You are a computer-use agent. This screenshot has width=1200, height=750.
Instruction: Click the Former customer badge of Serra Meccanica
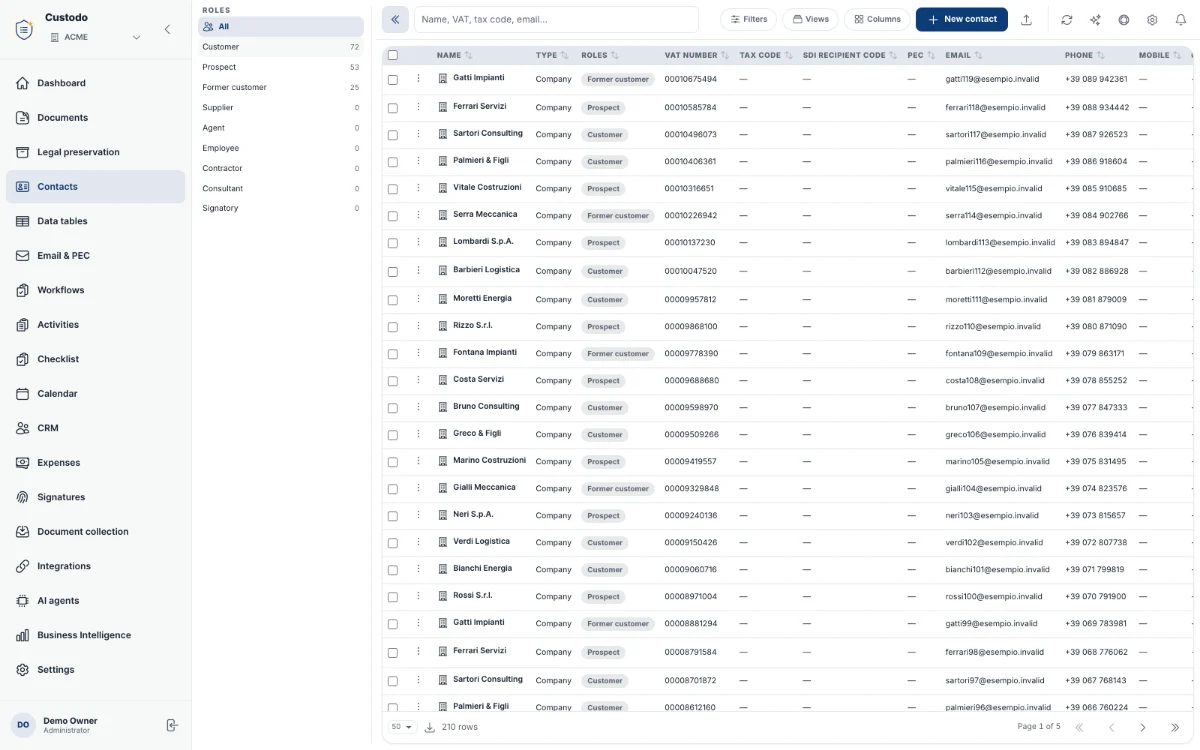[x=617, y=216]
